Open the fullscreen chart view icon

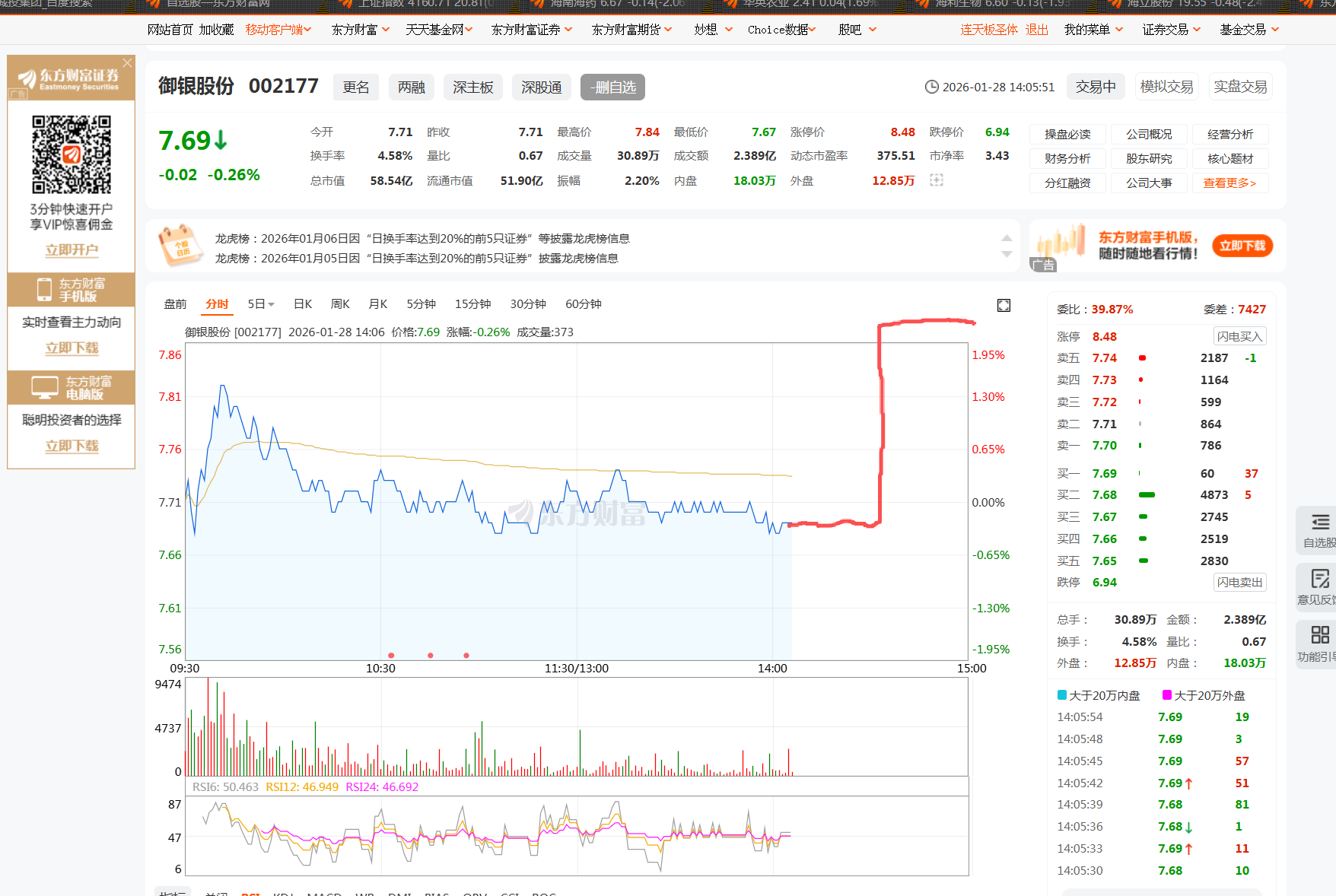click(1004, 305)
